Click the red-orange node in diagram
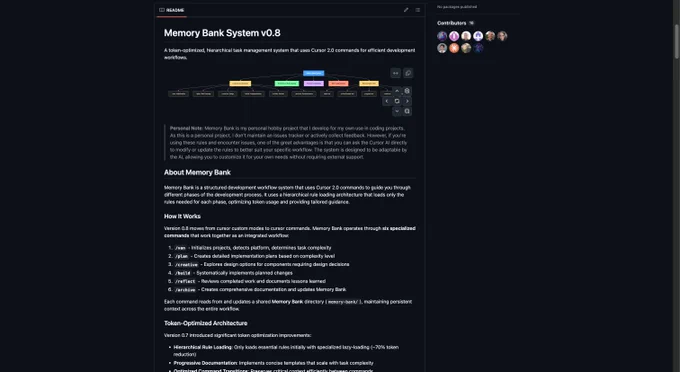This screenshot has width=680, height=372. coord(338,83)
